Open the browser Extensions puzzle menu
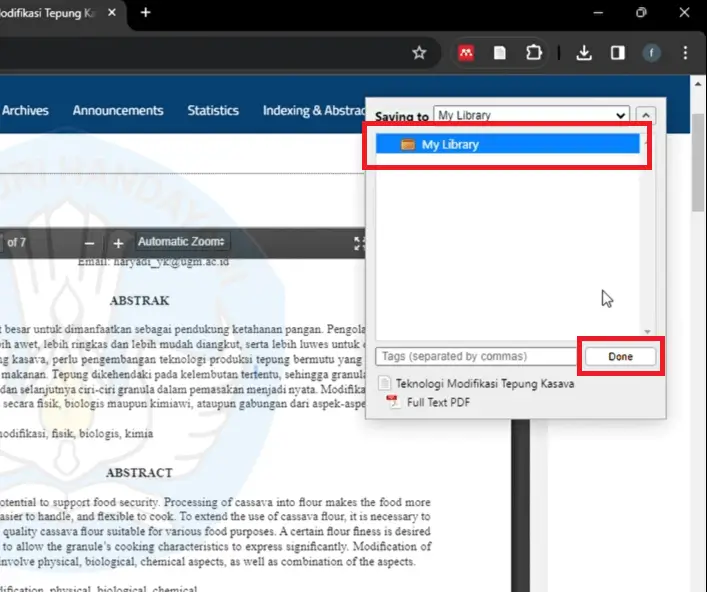The image size is (707, 592). (x=534, y=53)
